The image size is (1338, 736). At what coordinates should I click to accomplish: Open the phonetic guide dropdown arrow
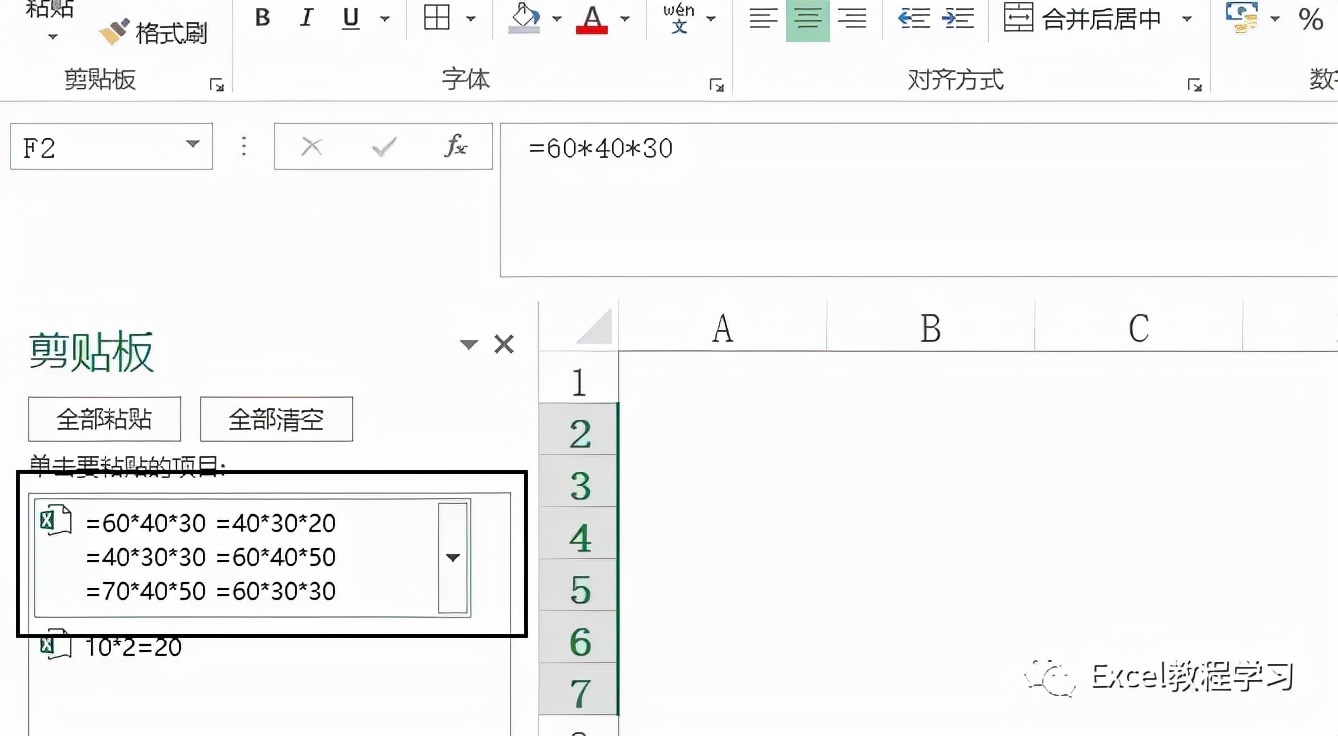coord(711,19)
